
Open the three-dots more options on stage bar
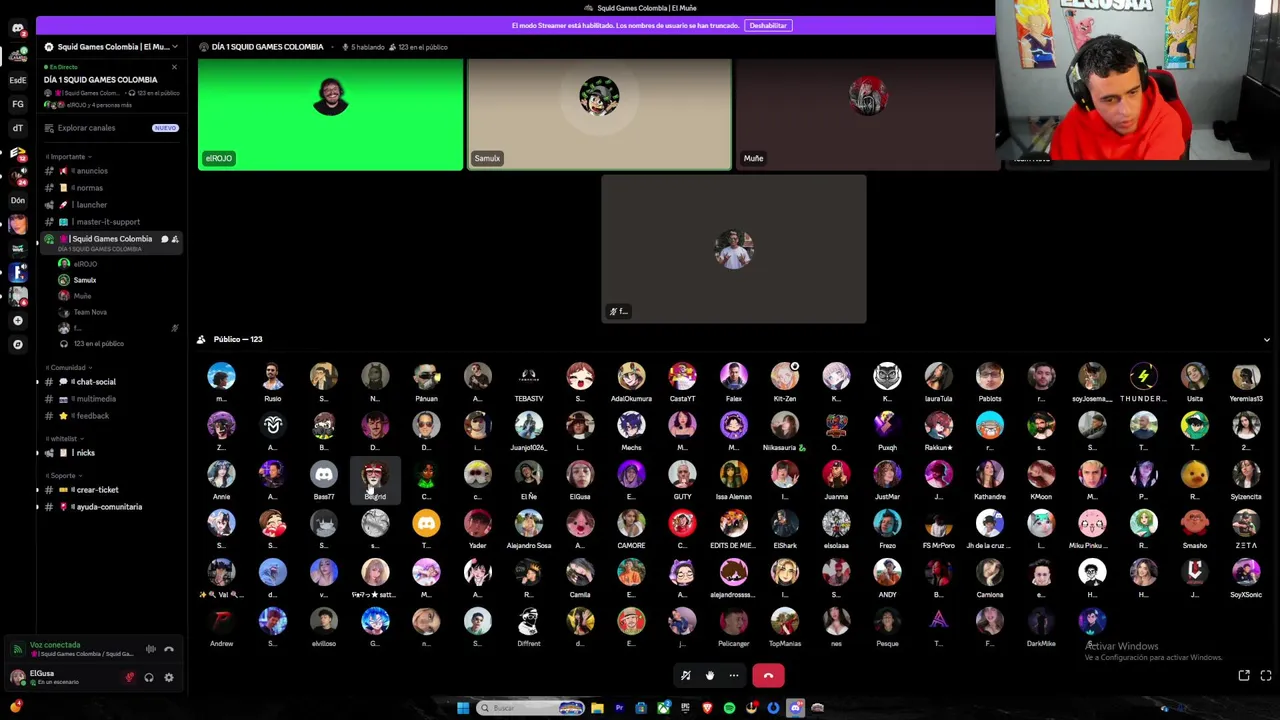pyautogui.click(x=734, y=676)
